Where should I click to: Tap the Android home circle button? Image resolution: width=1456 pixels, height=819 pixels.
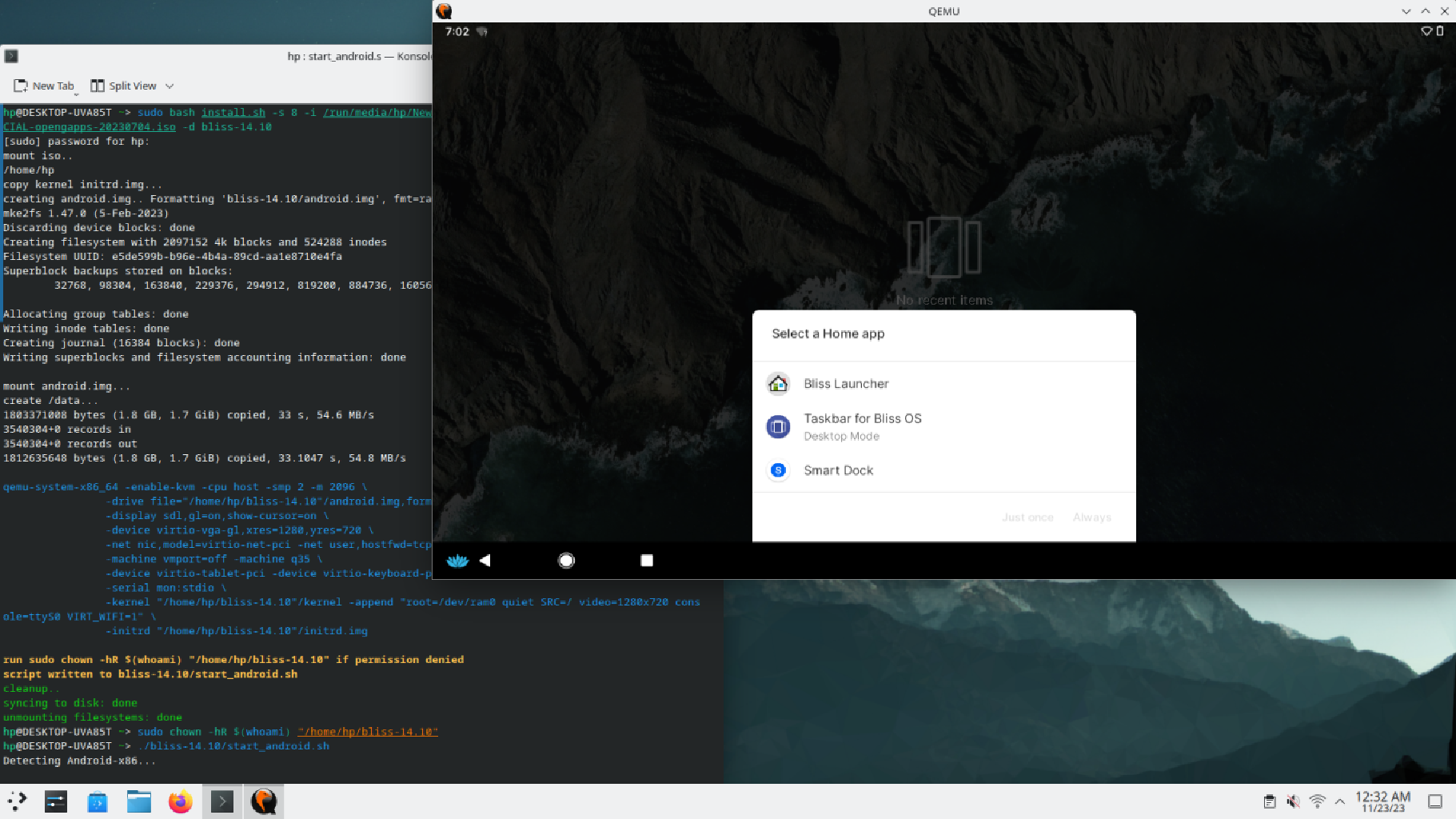[566, 561]
